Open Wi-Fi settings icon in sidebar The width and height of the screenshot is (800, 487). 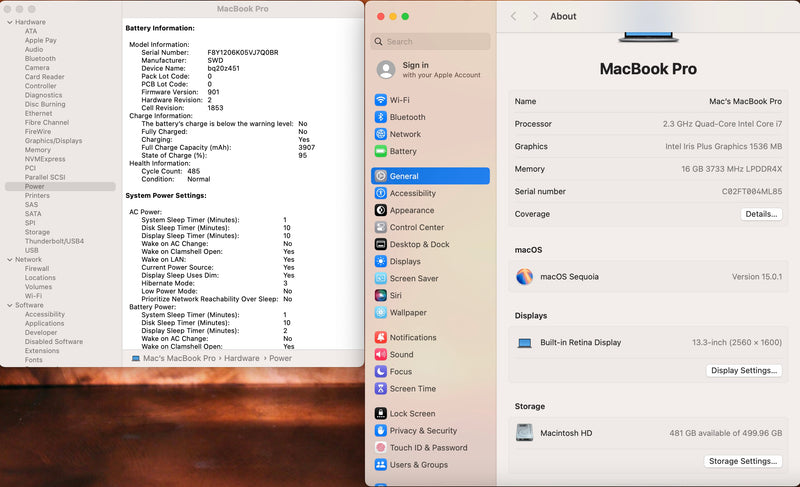point(381,100)
